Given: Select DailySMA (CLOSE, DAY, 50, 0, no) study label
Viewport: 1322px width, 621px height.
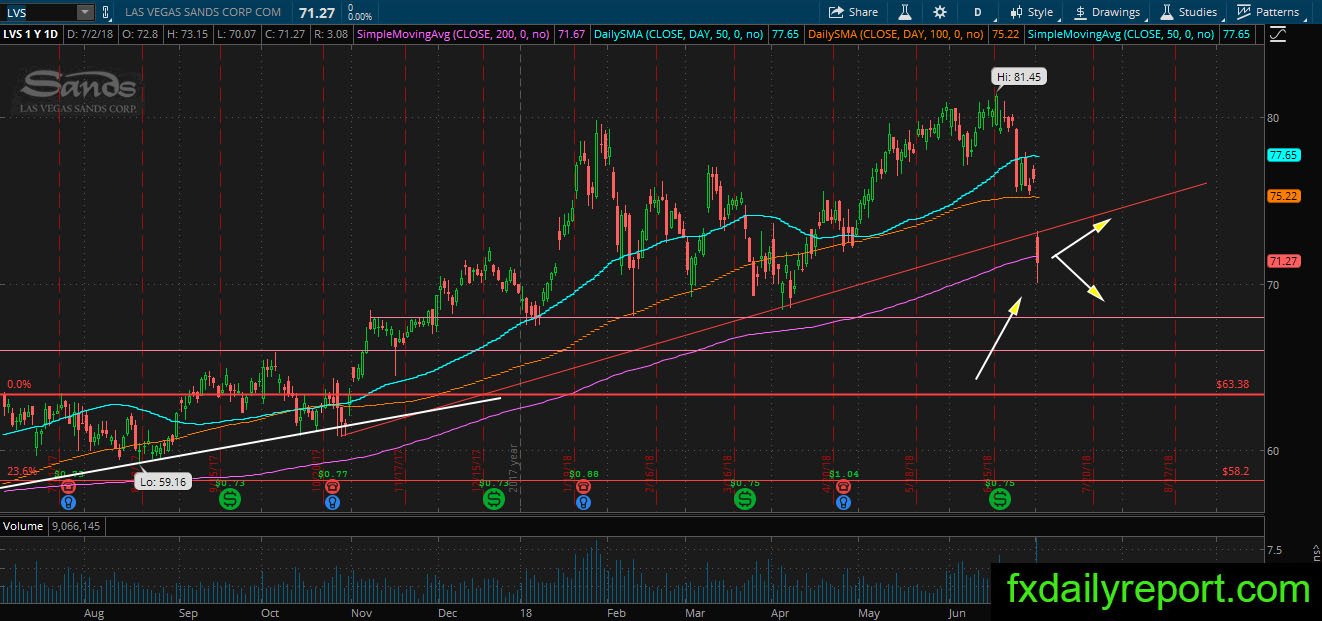Looking at the screenshot, I should (x=678, y=34).
